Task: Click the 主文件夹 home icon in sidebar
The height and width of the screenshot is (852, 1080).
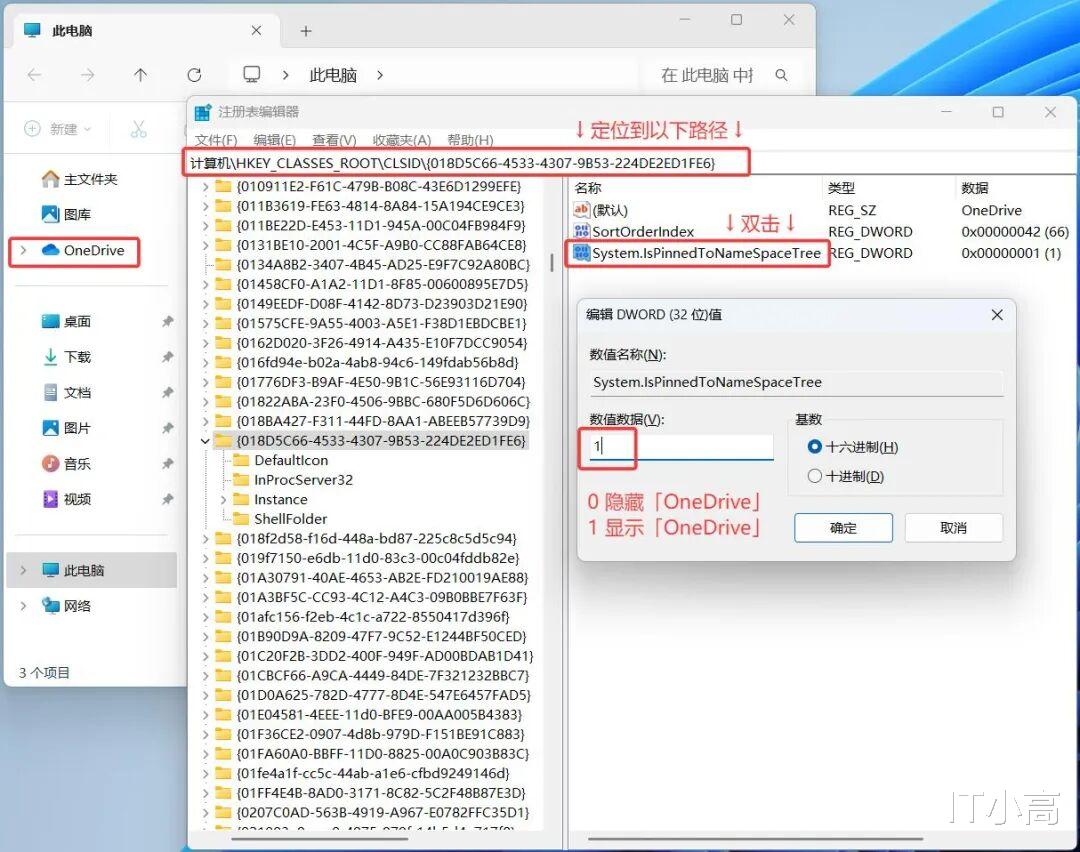Action: (x=50, y=179)
